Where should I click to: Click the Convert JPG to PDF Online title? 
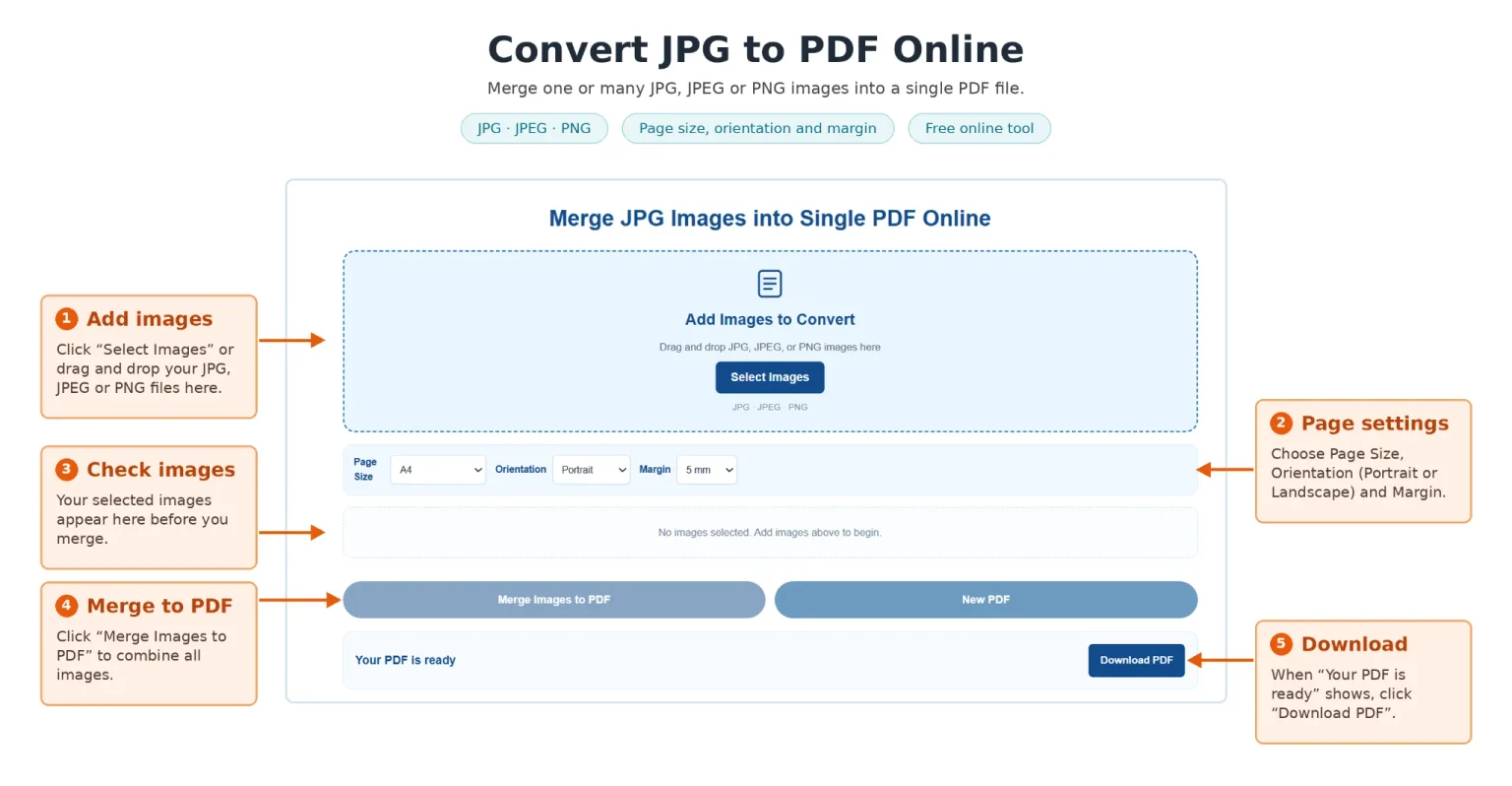(756, 49)
